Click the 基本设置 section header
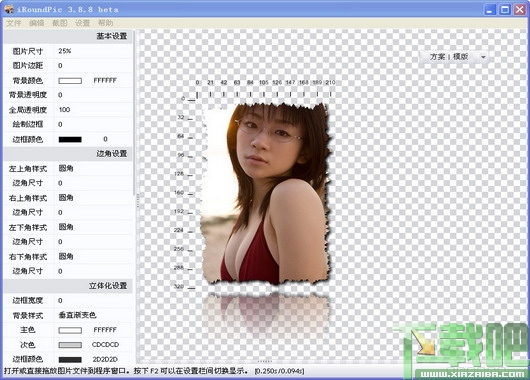The image size is (530, 380). click(x=68, y=36)
